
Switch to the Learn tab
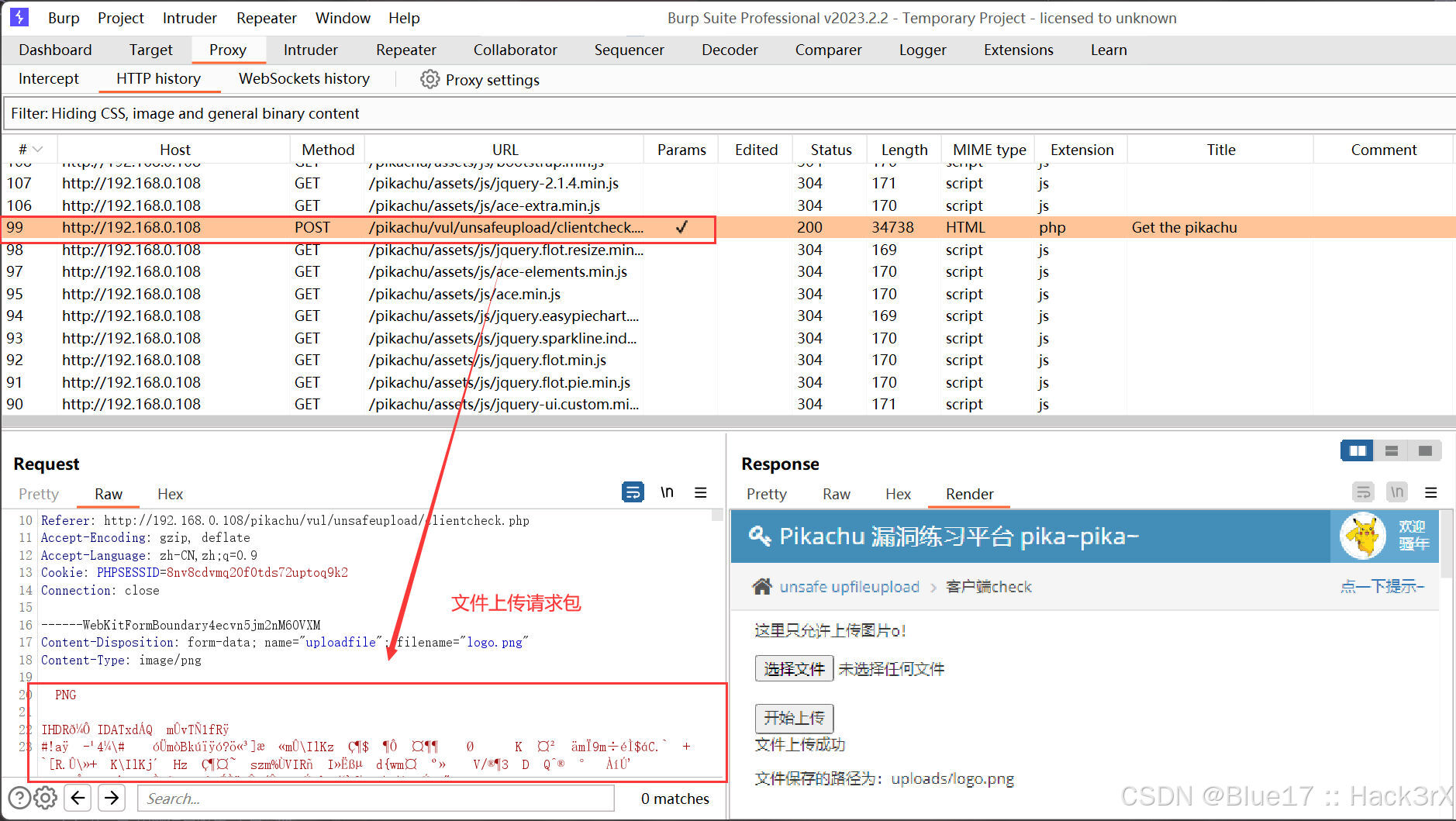[1109, 50]
